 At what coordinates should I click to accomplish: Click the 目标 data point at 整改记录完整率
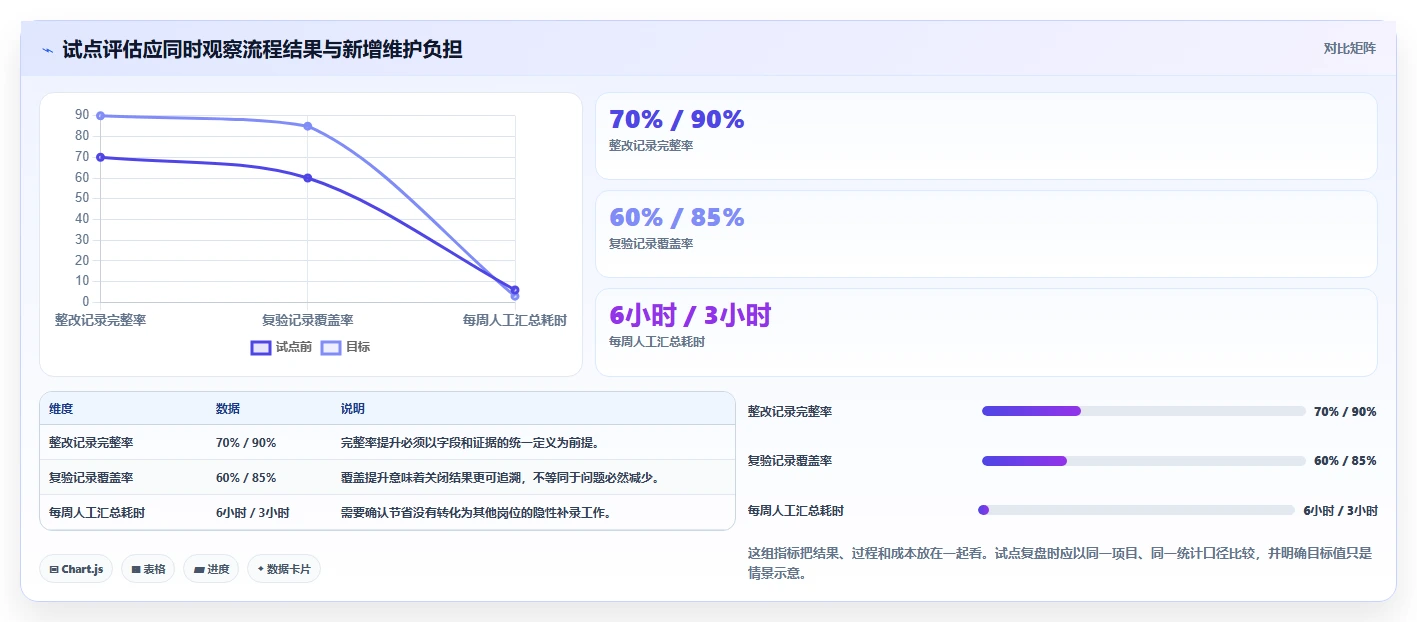101,116
